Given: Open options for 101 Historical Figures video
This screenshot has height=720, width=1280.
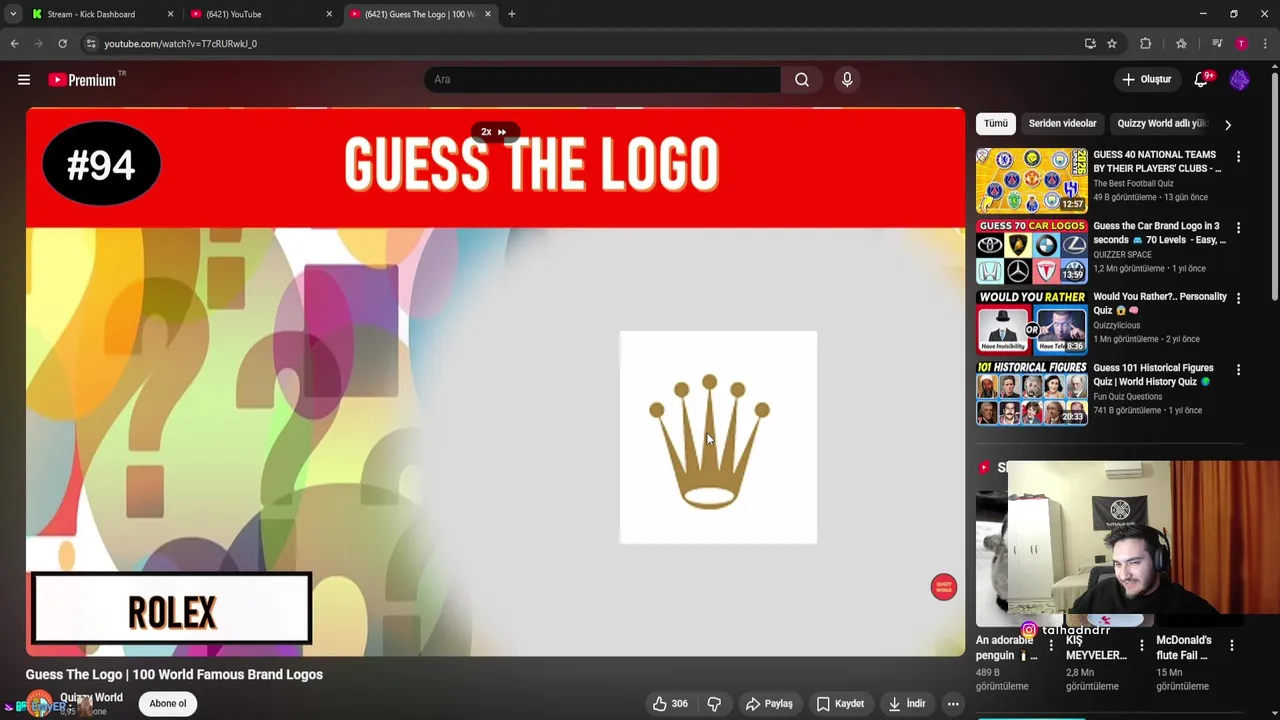Looking at the screenshot, I should coord(1238,370).
